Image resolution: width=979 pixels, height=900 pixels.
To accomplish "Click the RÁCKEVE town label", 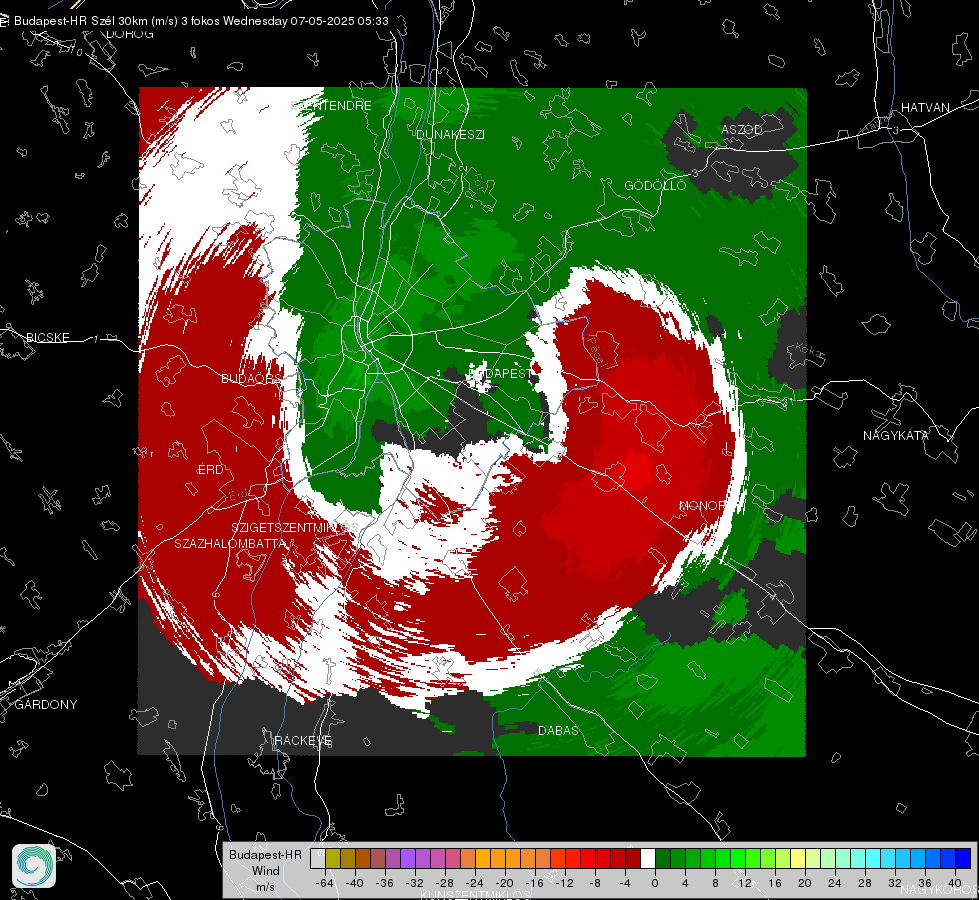I will [x=303, y=741].
